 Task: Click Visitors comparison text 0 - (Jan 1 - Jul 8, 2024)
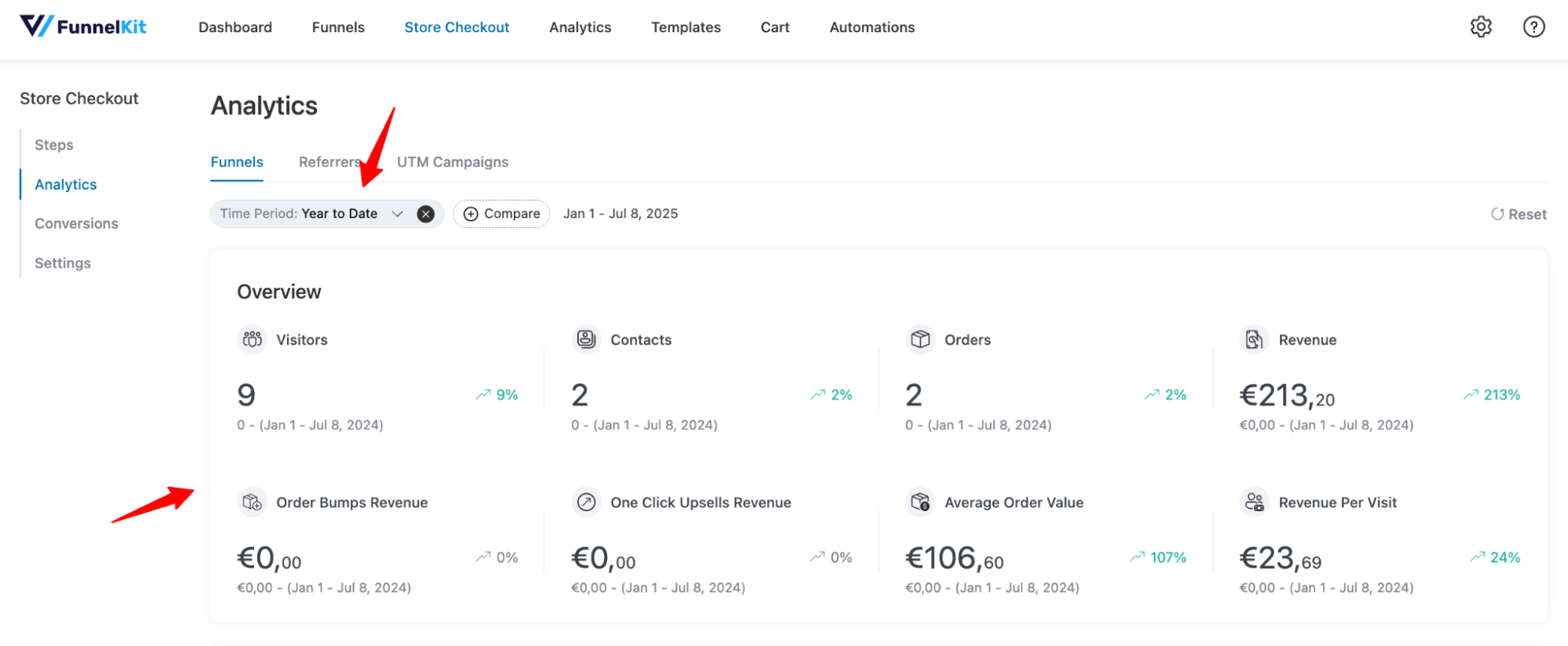click(311, 425)
